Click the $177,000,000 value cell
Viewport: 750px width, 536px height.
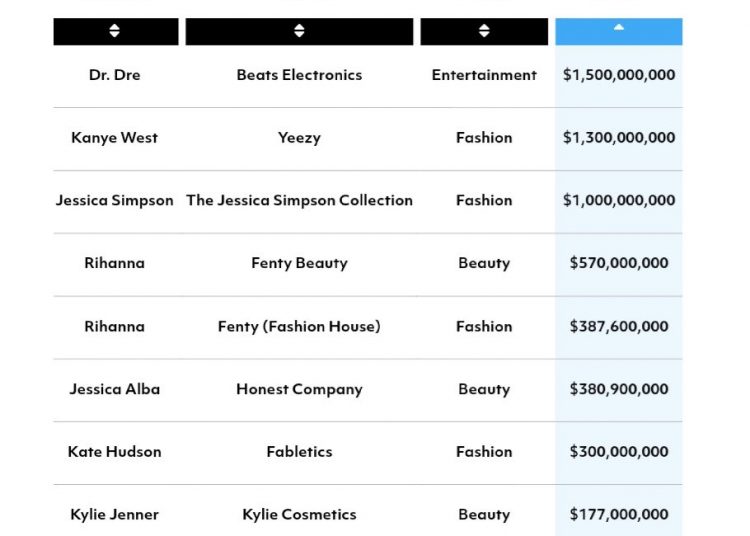pos(619,514)
